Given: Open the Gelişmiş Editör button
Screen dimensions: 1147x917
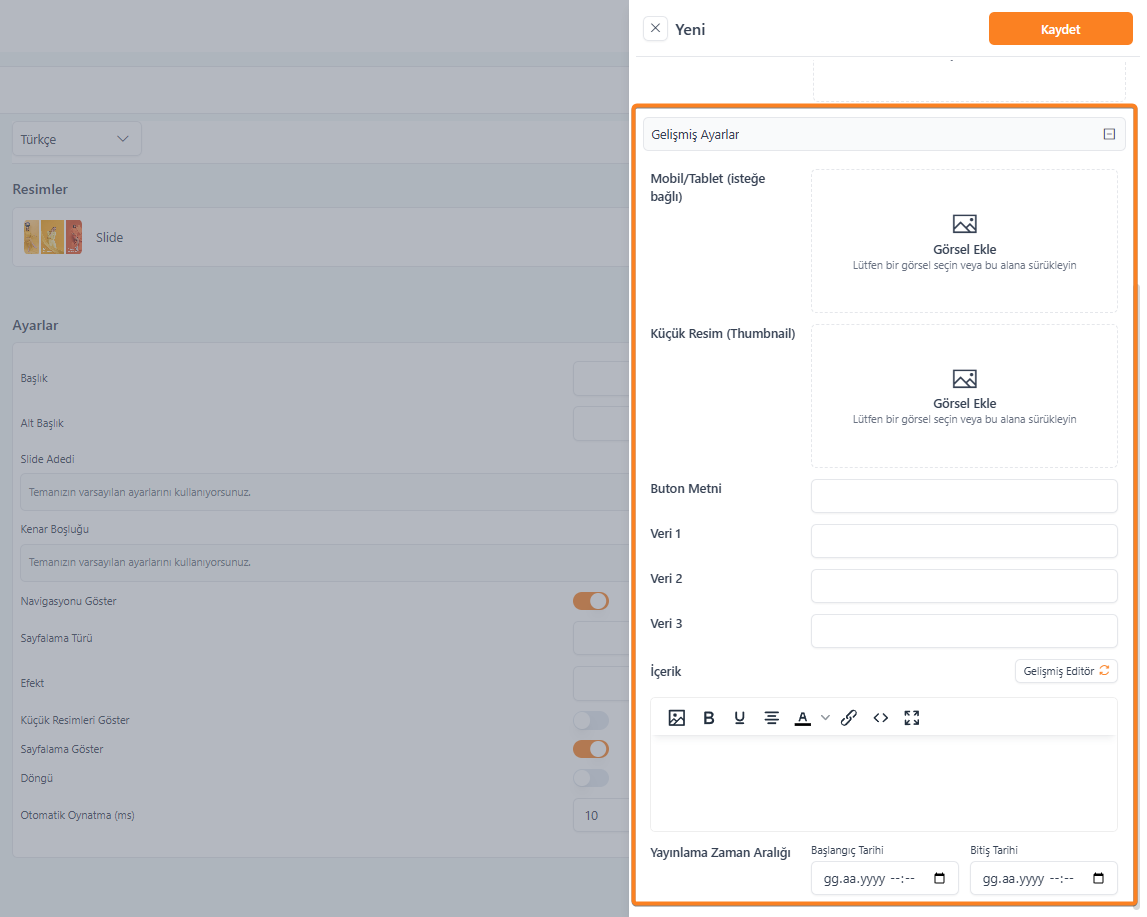Looking at the screenshot, I should tap(1066, 671).
